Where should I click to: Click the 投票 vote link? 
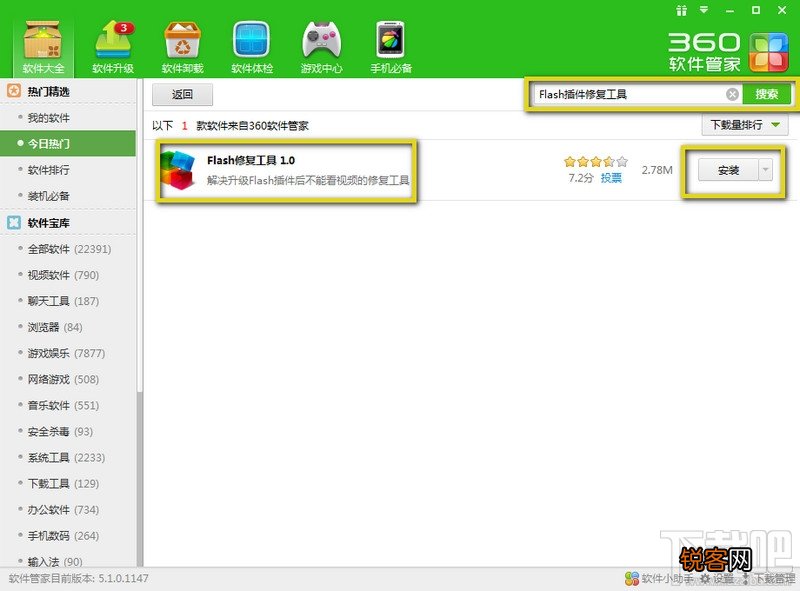[x=611, y=177]
